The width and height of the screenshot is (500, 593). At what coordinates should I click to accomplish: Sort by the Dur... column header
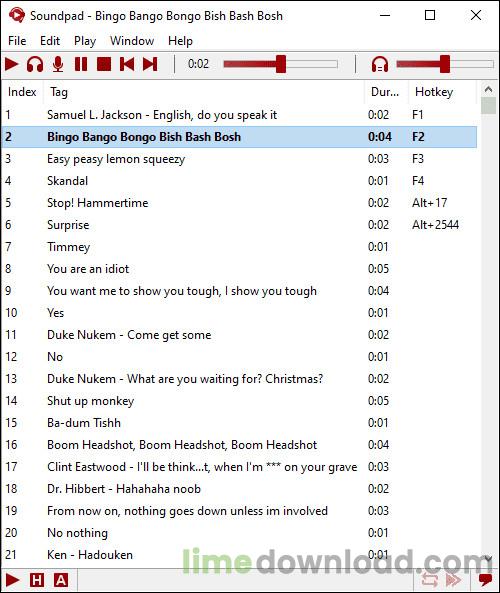point(386,92)
